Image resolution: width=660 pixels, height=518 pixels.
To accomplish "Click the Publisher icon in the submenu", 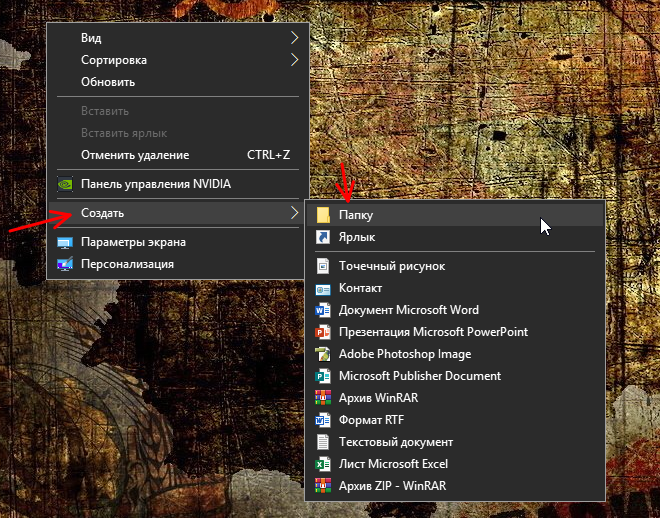I will coord(323,376).
